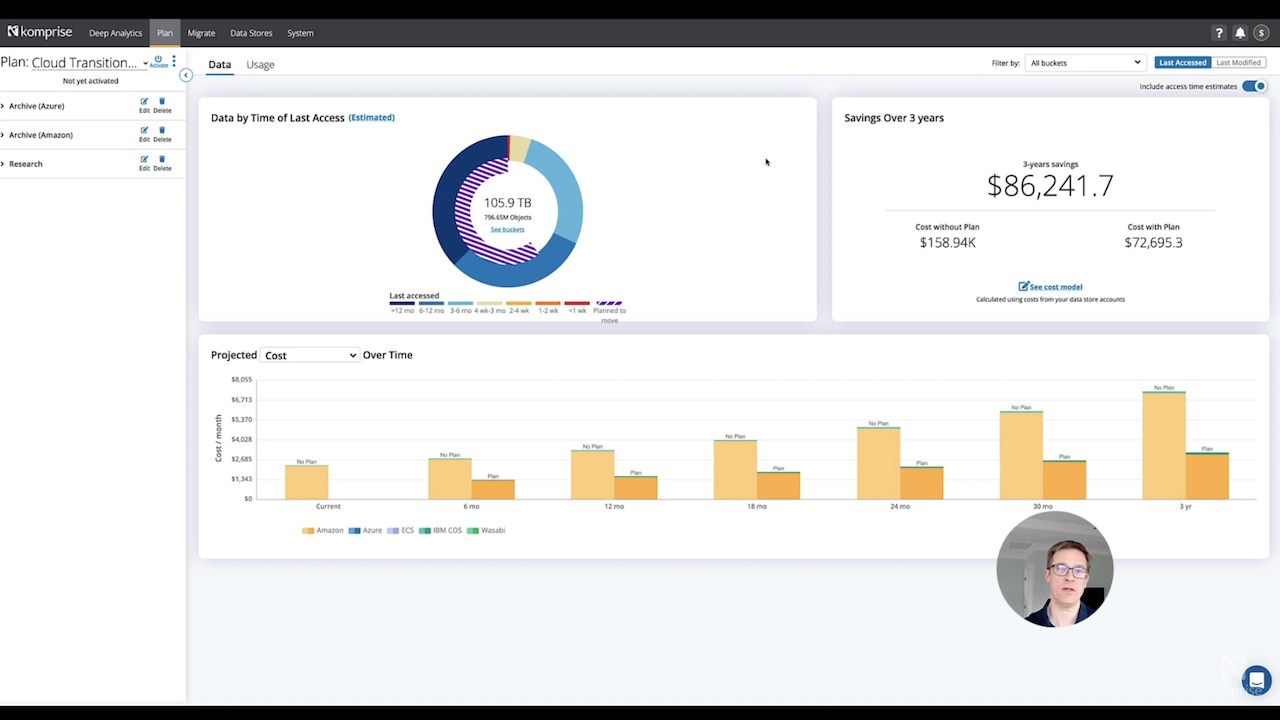1280x720 pixels.
Task: Click the 24 mo Plan bar
Action: [x=921, y=483]
